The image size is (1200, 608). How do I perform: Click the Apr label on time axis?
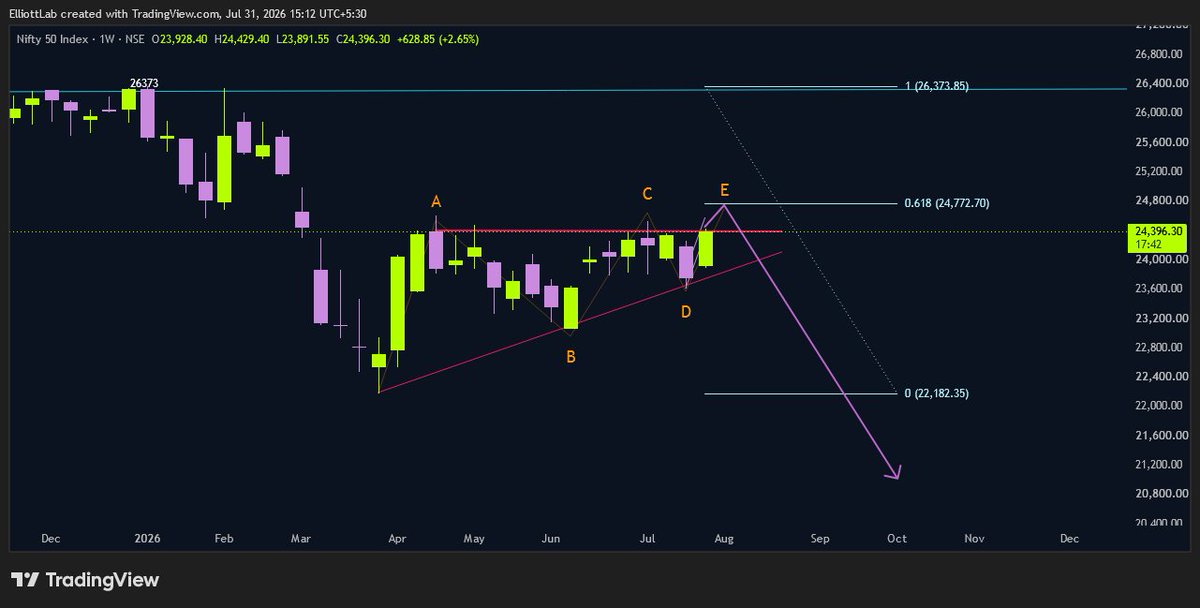397,538
